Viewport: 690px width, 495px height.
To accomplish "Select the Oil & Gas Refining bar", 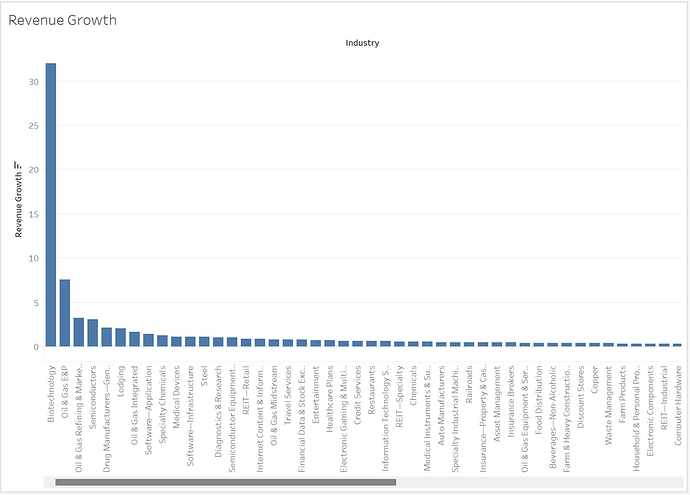I will tap(79, 332).
